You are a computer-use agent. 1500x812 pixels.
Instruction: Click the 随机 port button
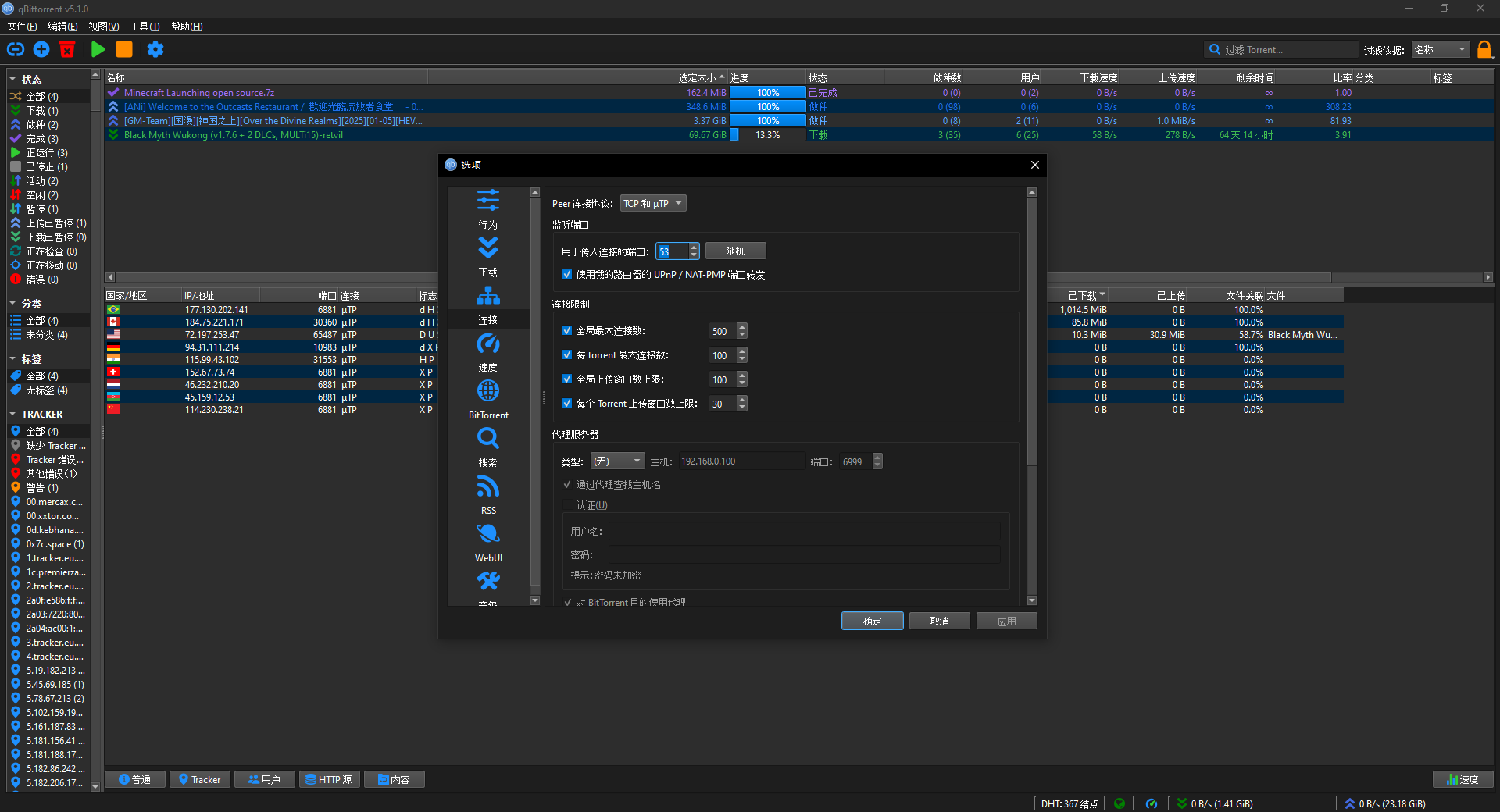735,251
